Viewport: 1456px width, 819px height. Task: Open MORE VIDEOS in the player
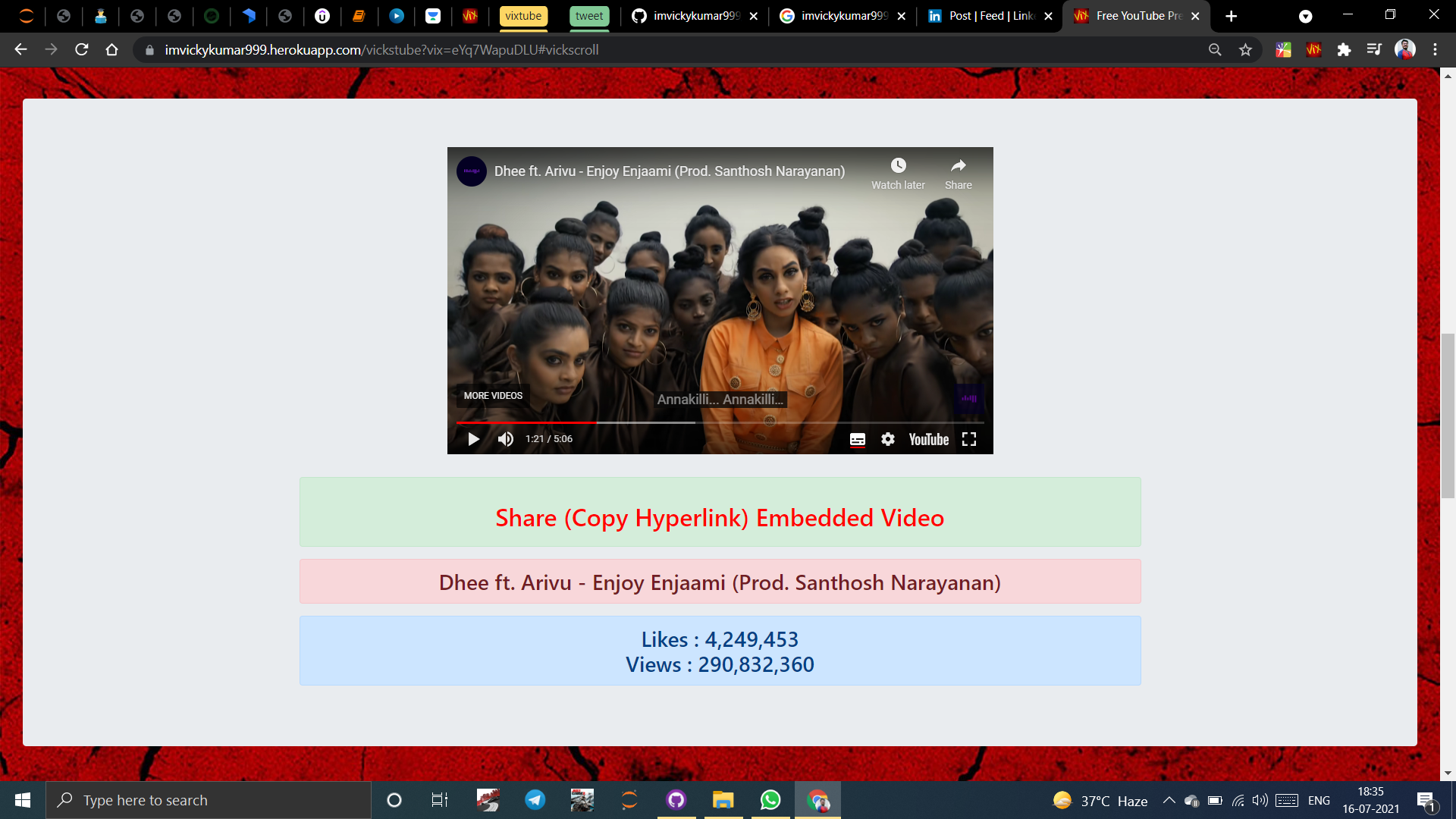[492, 395]
